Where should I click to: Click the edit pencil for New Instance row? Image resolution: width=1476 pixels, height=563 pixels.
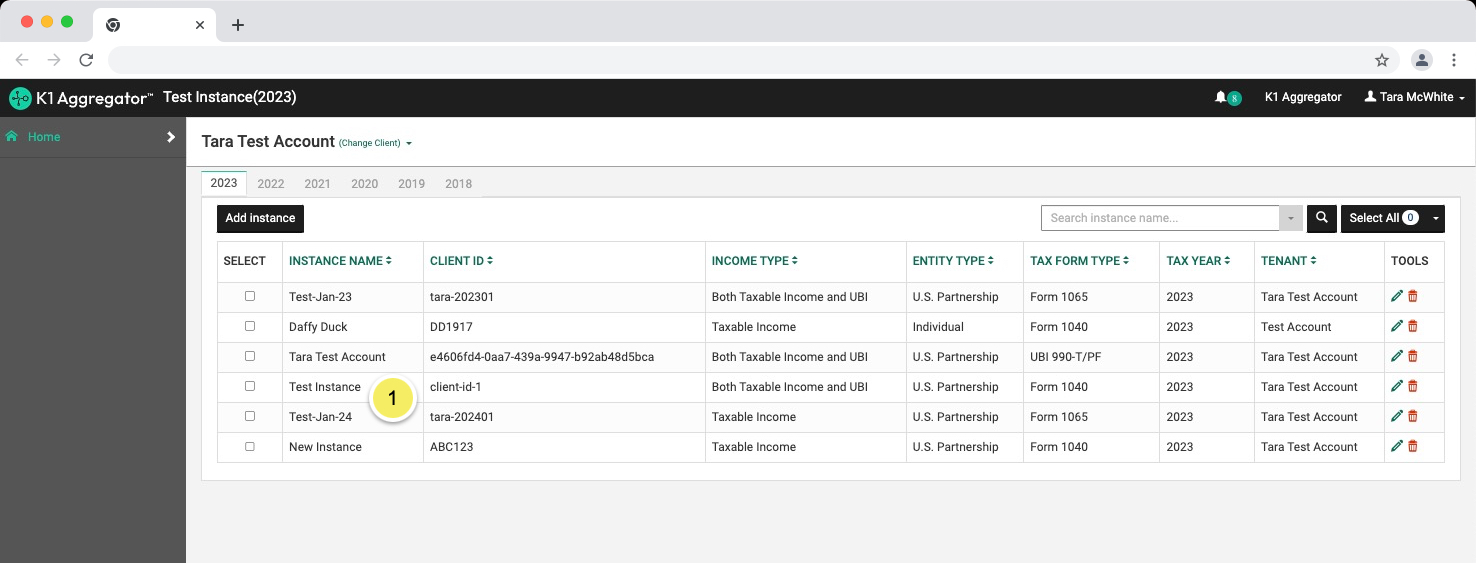click(1397, 447)
